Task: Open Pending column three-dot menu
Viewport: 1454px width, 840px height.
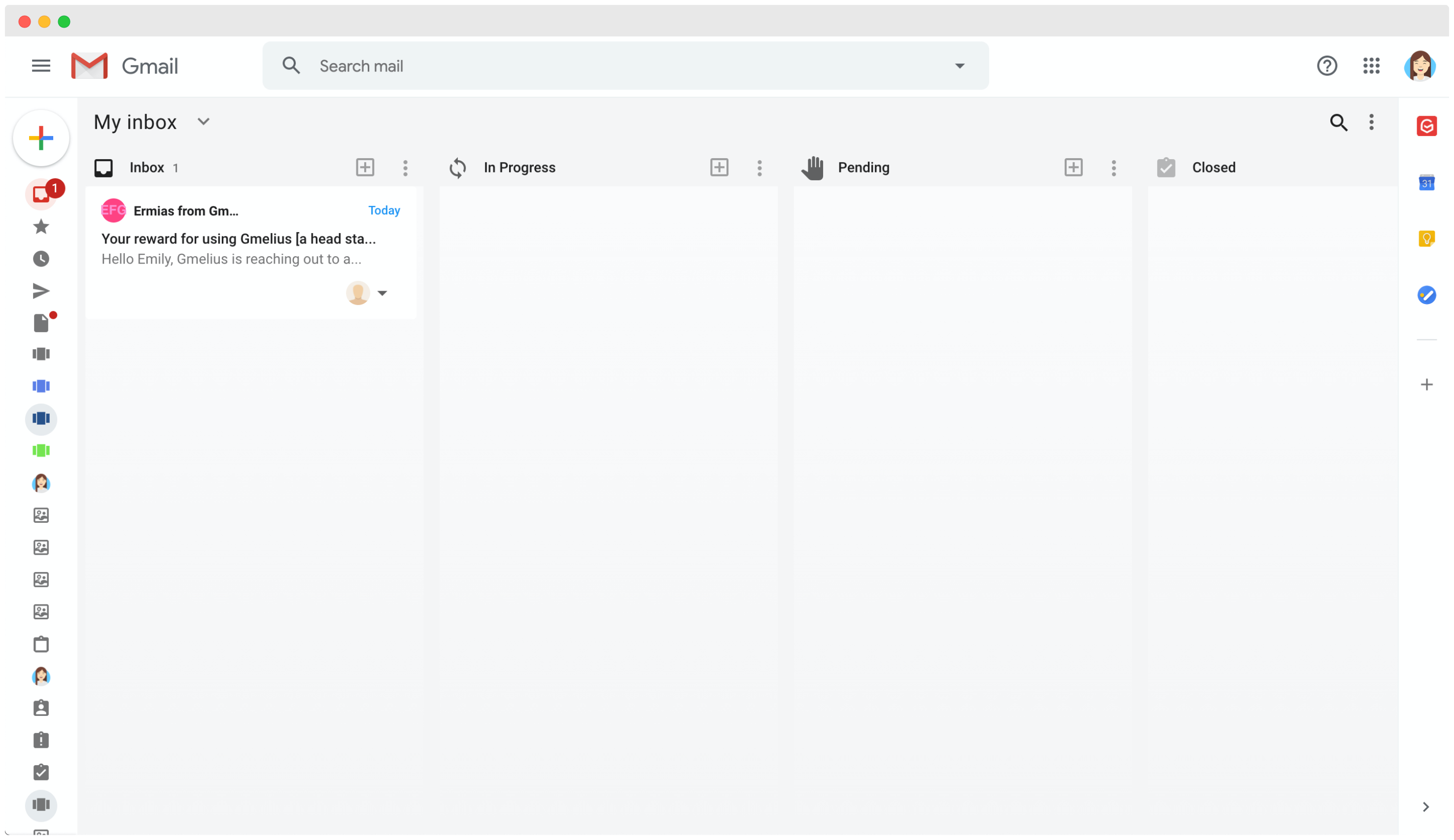Action: [x=1113, y=168]
